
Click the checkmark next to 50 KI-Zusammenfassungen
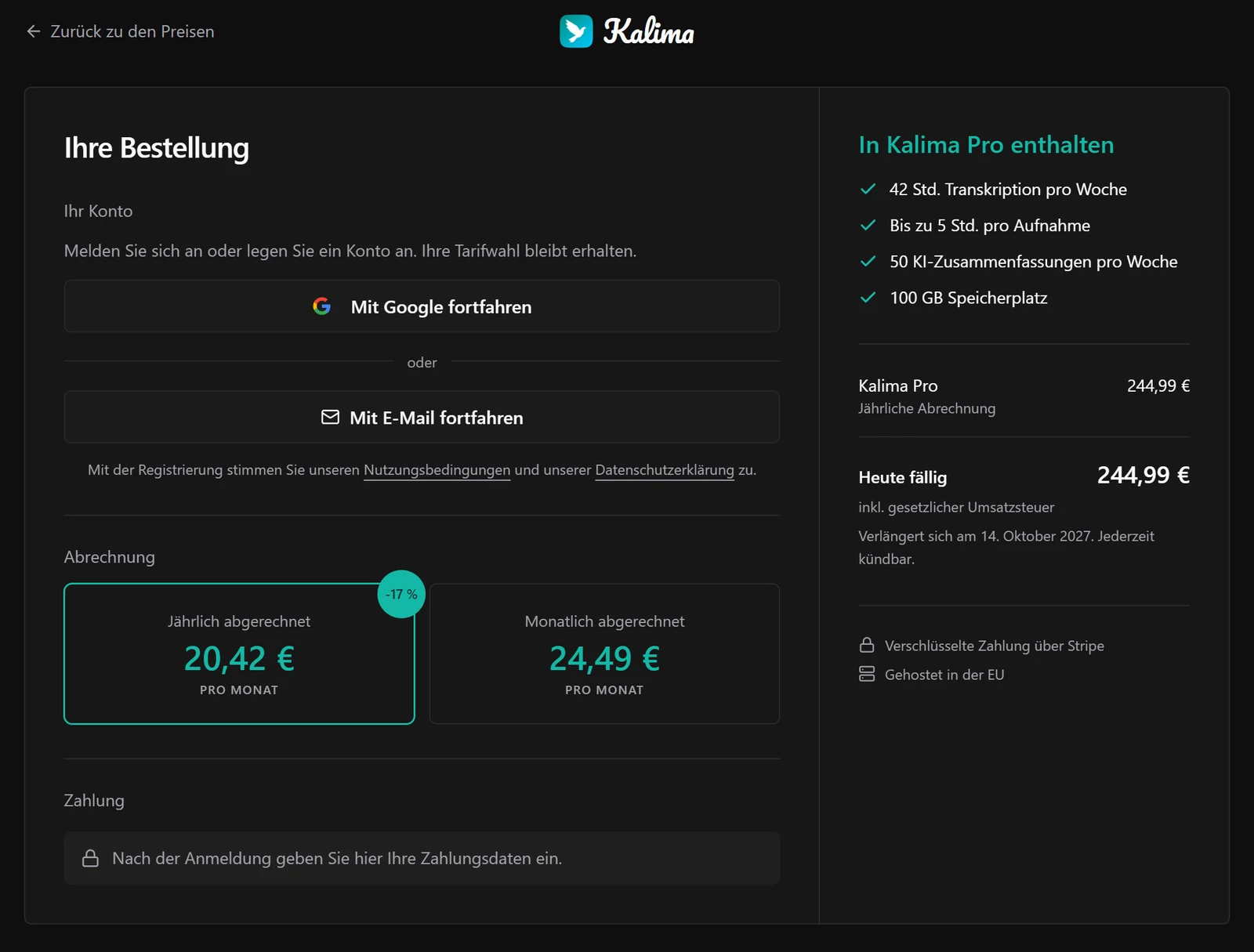(868, 261)
